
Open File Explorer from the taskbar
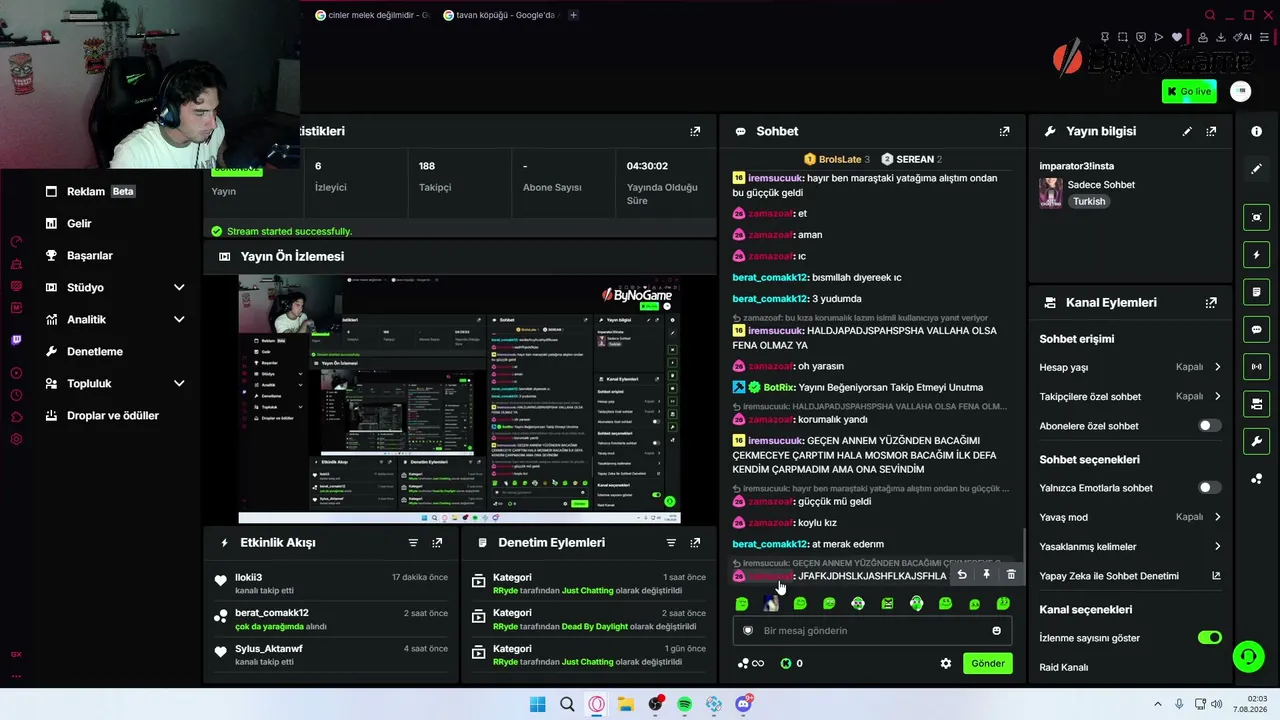point(626,704)
